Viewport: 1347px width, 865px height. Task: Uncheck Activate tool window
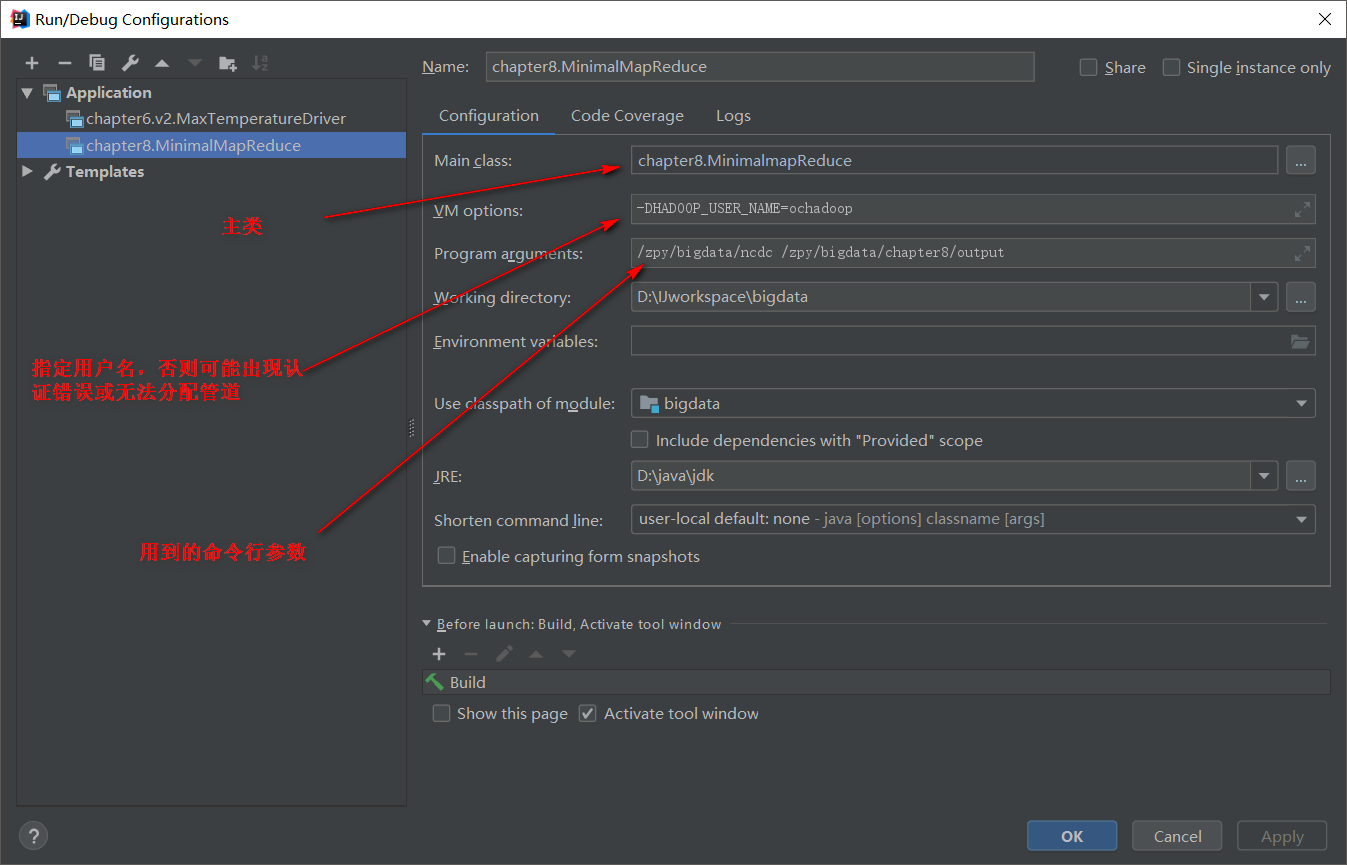(x=587, y=713)
